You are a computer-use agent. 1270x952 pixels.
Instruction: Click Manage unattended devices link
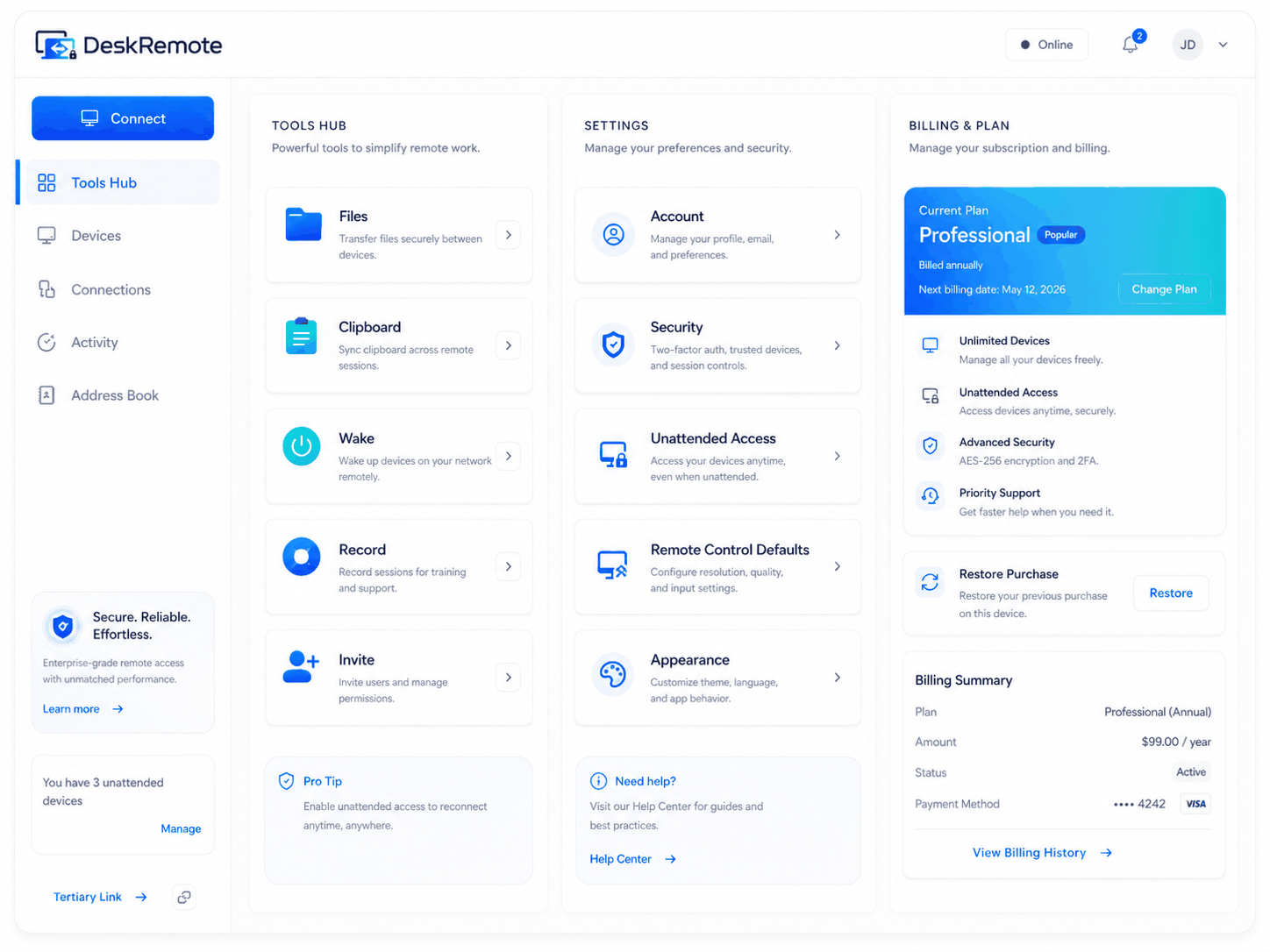tap(181, 828)
